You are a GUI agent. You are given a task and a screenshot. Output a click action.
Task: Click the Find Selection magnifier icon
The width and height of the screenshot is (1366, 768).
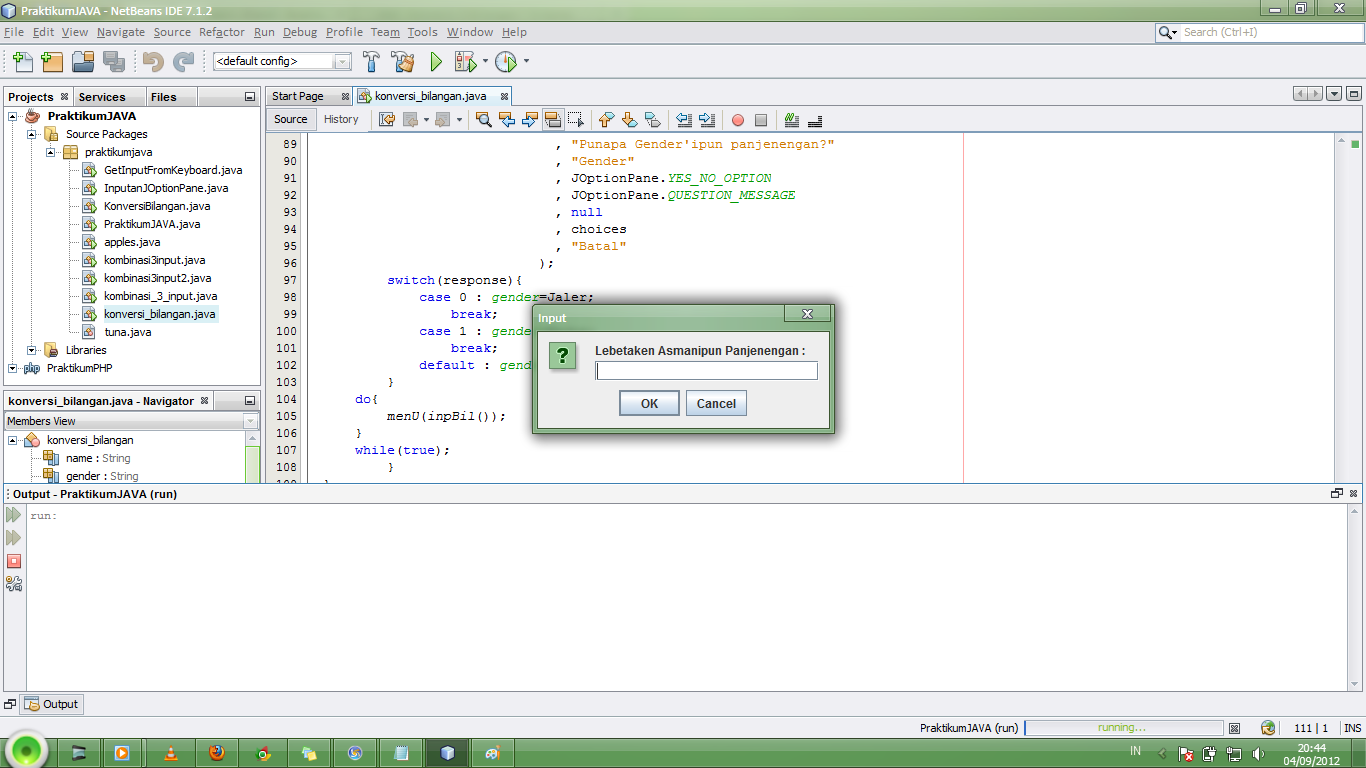coord(484,120)
